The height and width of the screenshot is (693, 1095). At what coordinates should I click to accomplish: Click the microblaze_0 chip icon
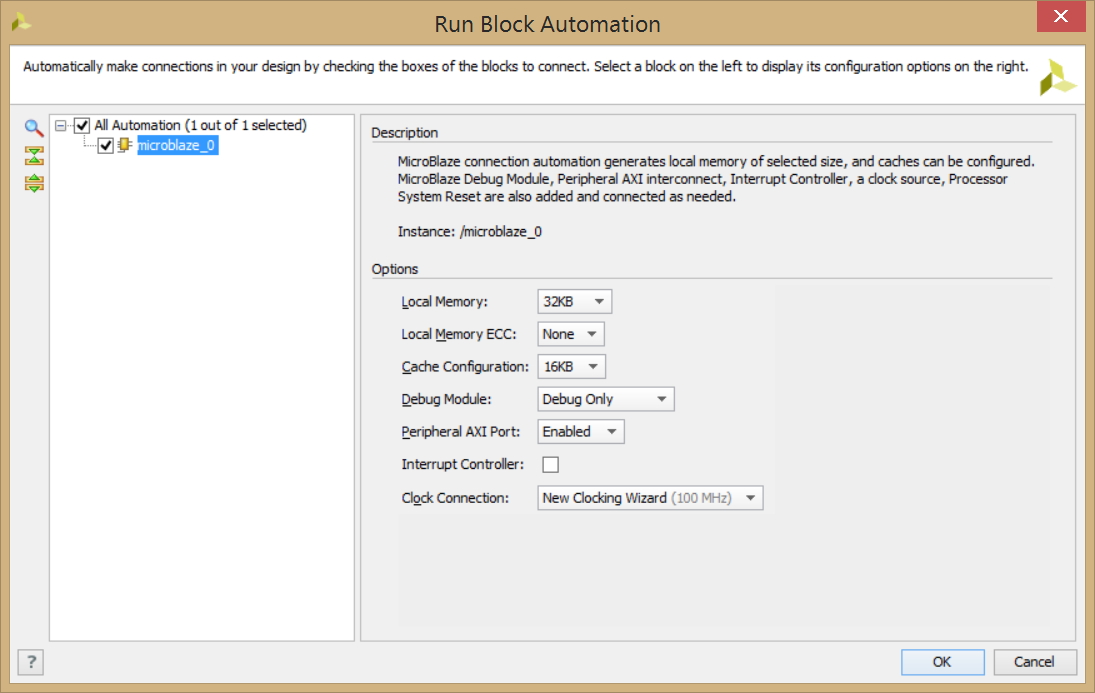(125, 145)
